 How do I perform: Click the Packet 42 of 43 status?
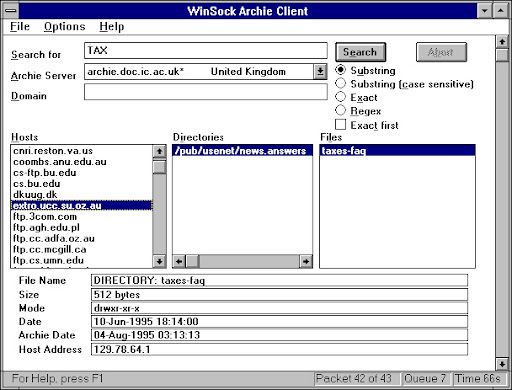[x=357, y=378]
